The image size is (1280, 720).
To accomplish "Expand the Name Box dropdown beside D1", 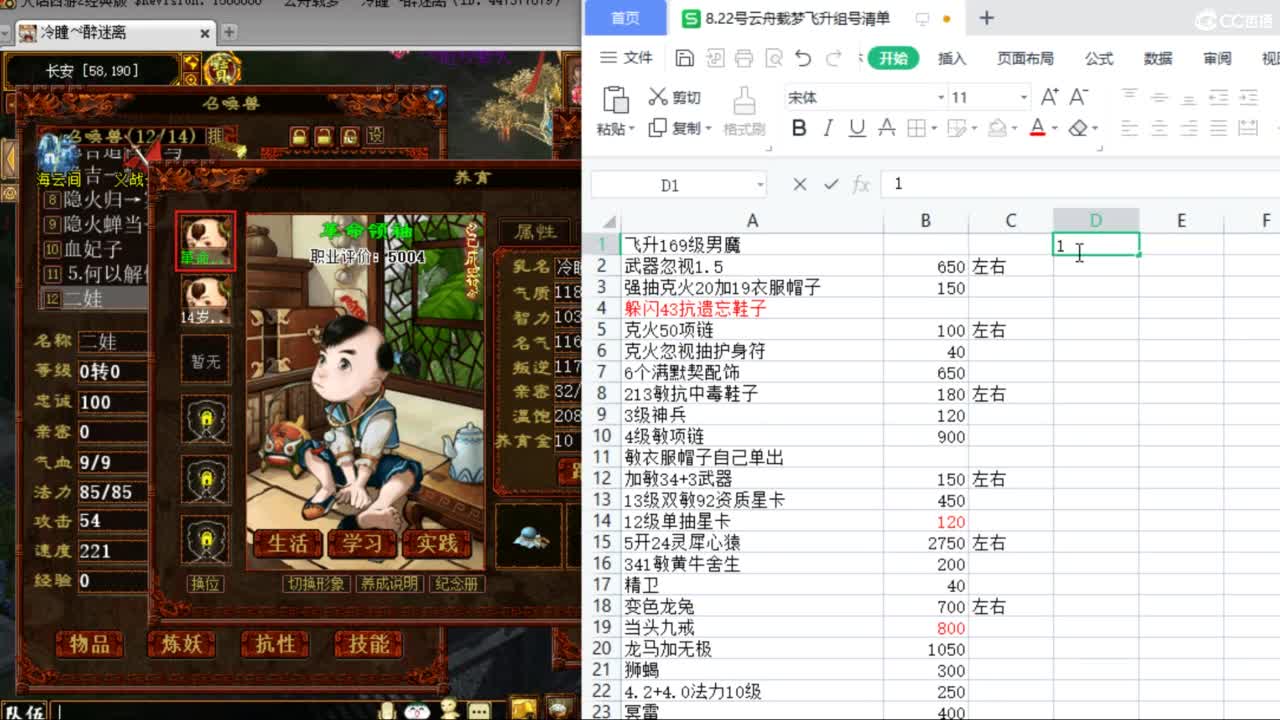I will 760,185.
